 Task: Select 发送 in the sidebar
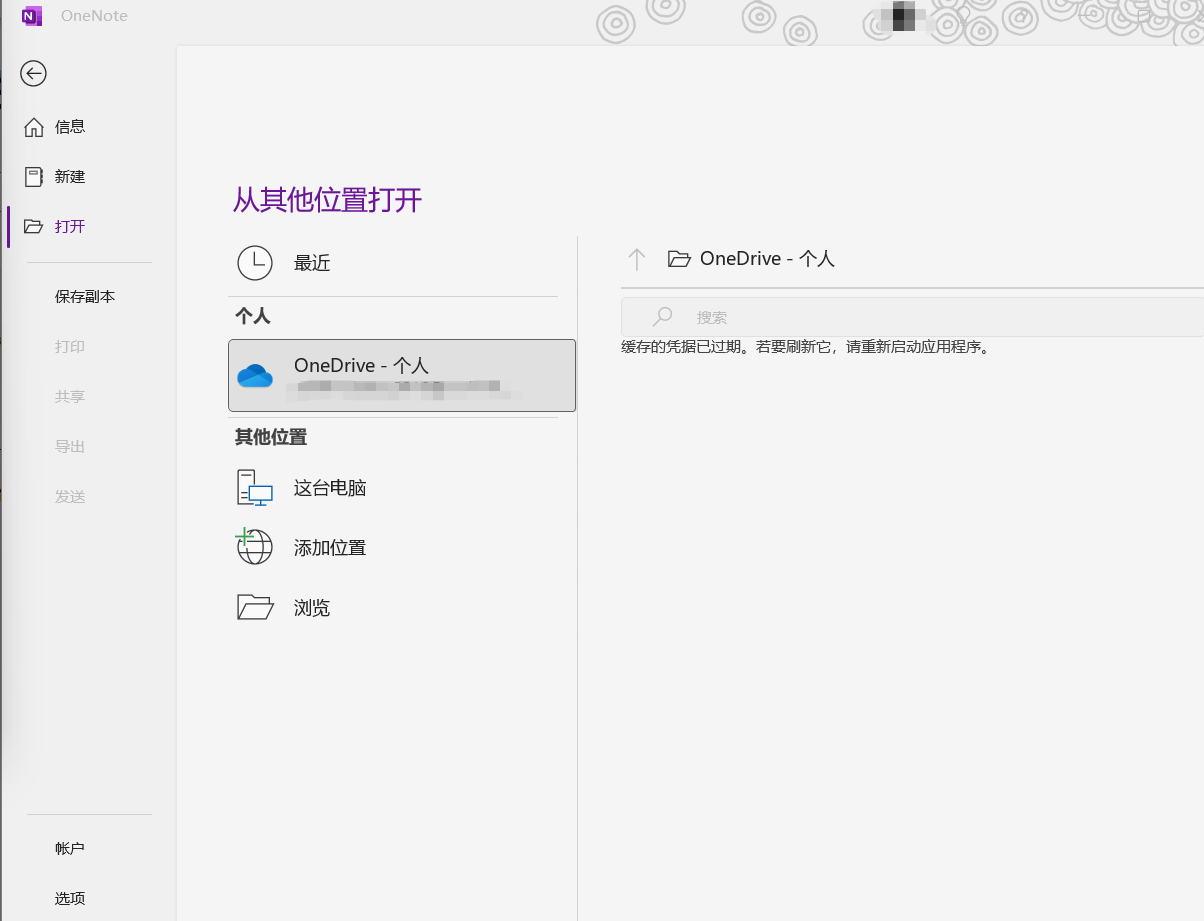(70, 496)
